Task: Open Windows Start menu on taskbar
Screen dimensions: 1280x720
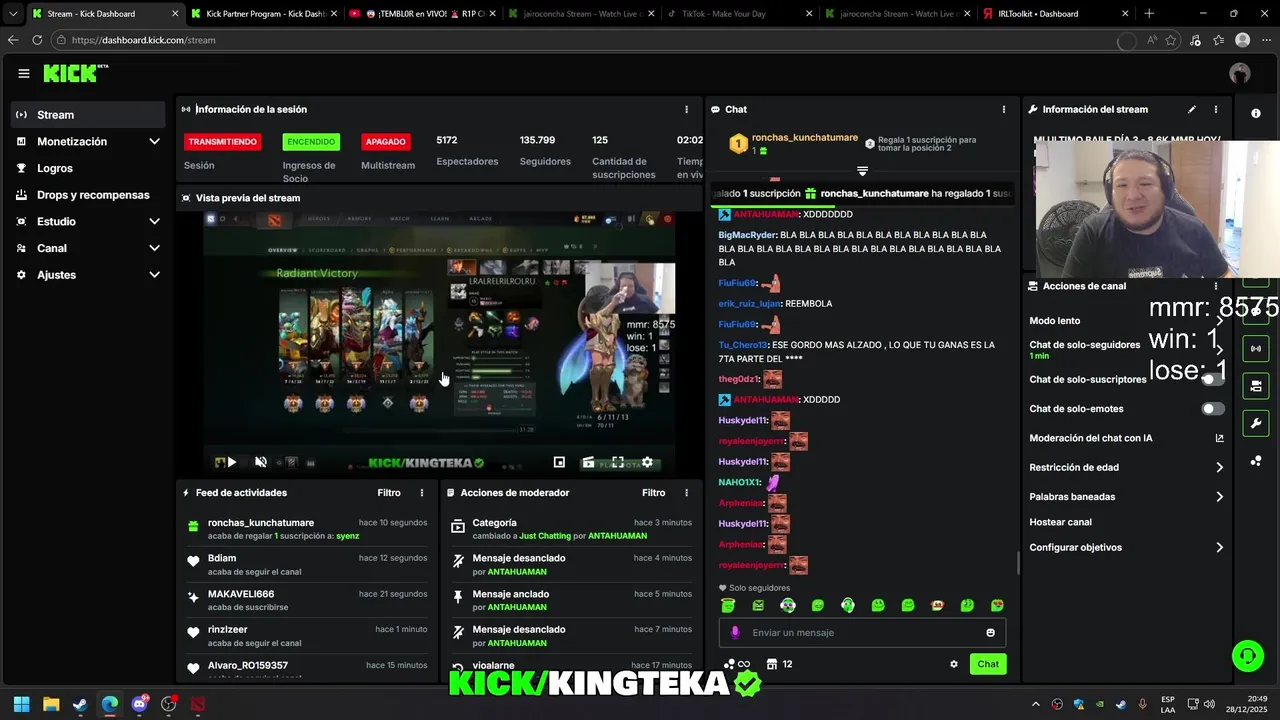Action: 22,704
